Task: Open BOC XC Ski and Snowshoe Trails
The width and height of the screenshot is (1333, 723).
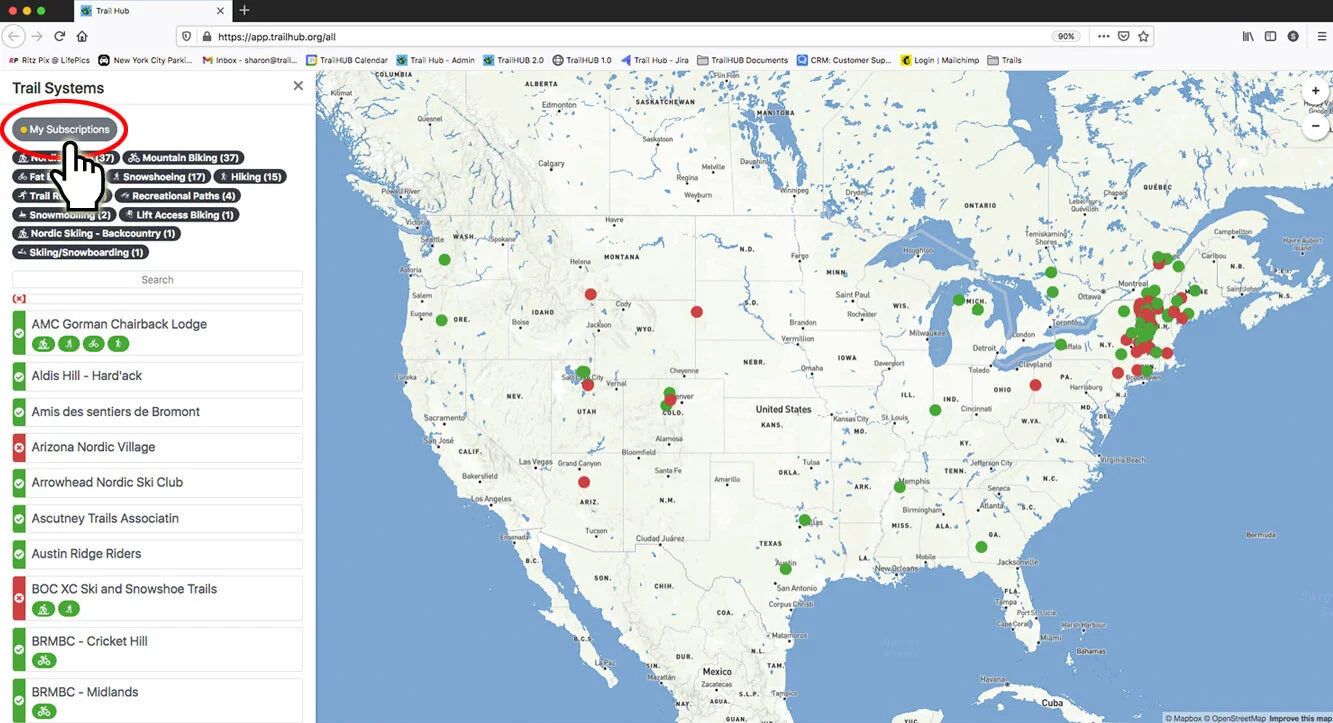Action: (157, 598)
